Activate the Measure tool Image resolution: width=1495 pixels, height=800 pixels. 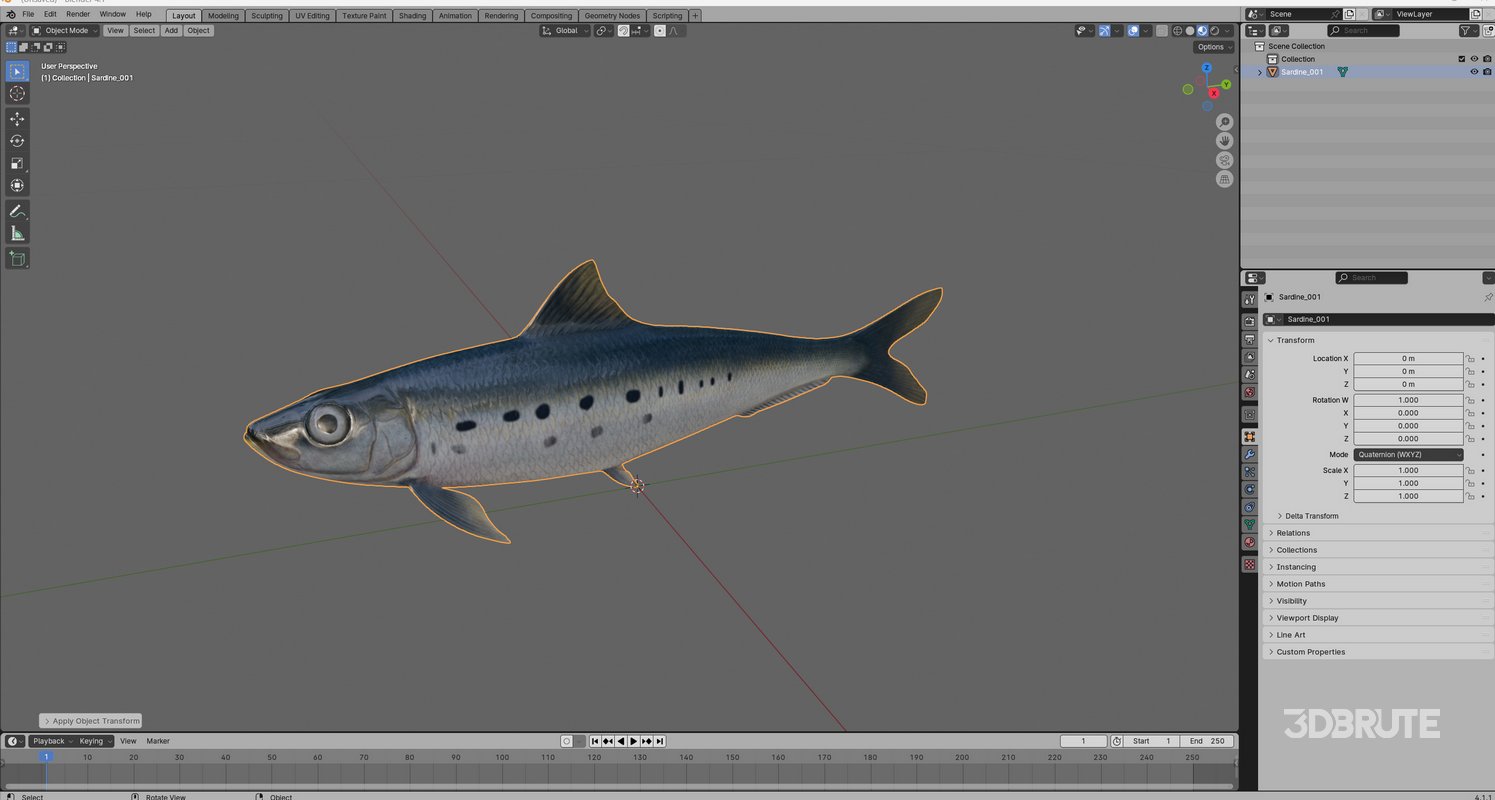point(17,233)
